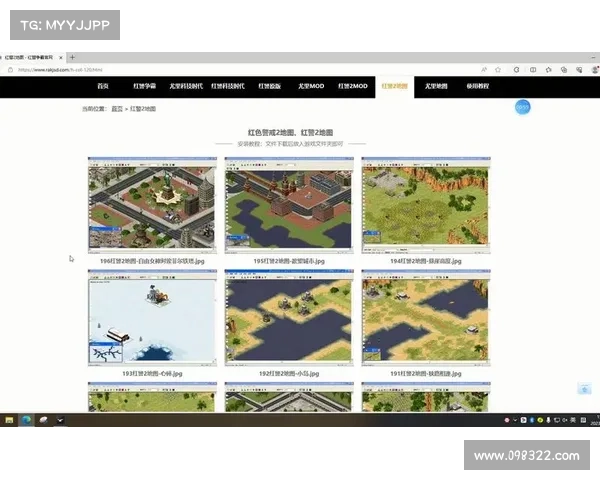This screenshot has width=600, height=480.
Task: Go to 首页 in navigation bar
Action: [x=103, y=86]
